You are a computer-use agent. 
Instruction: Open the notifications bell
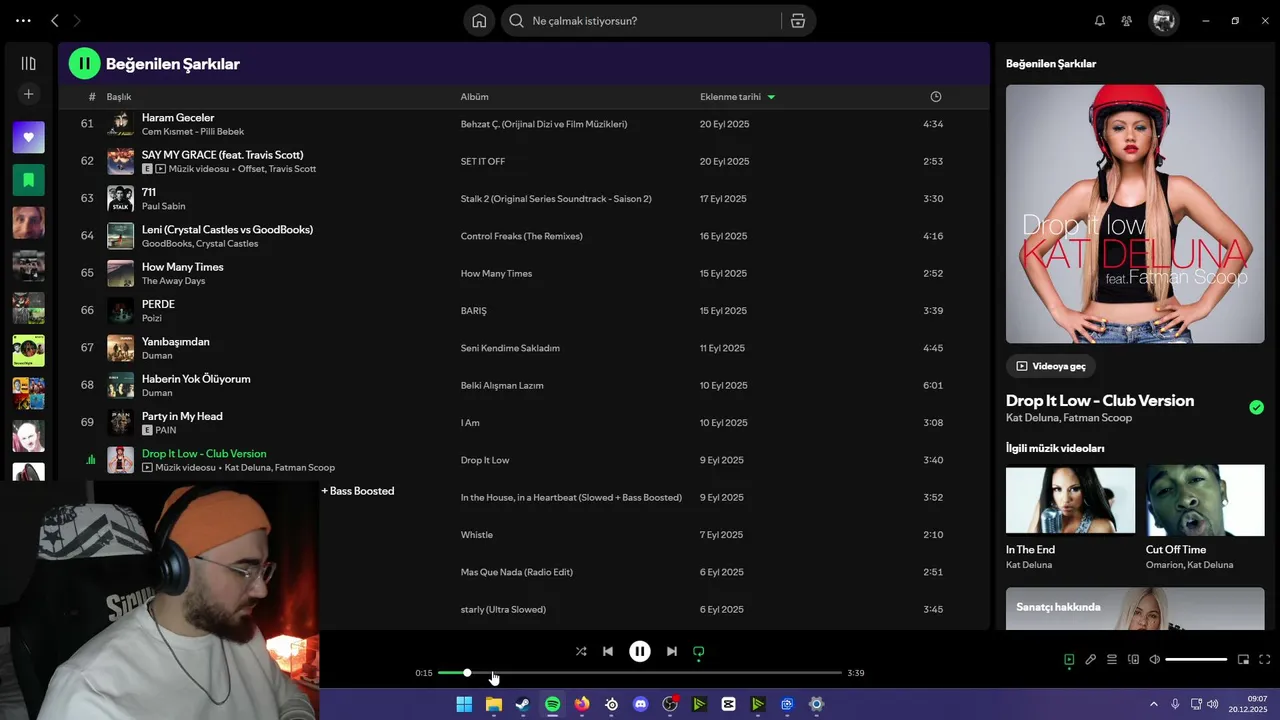(1100, 21)
